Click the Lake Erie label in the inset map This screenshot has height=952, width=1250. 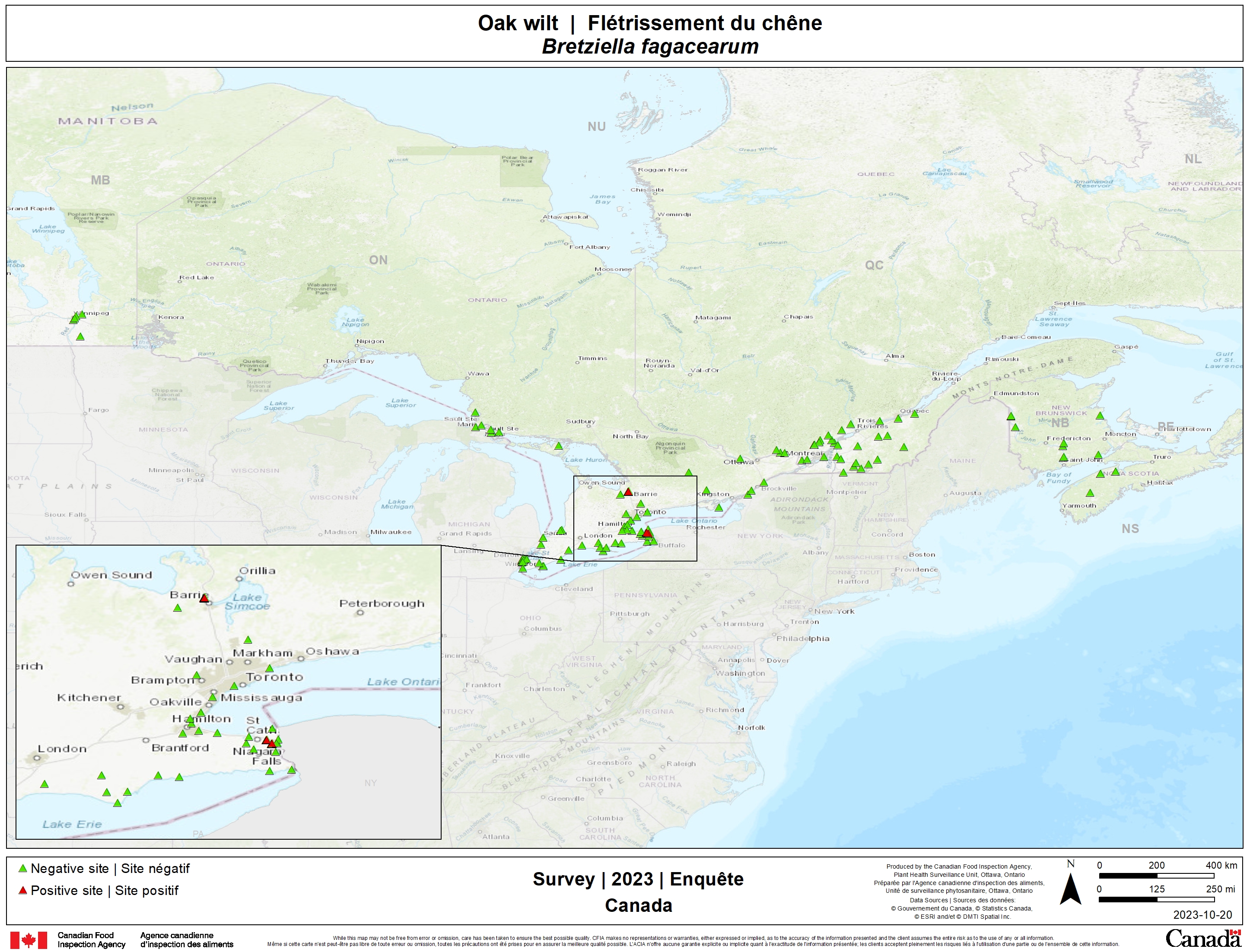[72, 825]
